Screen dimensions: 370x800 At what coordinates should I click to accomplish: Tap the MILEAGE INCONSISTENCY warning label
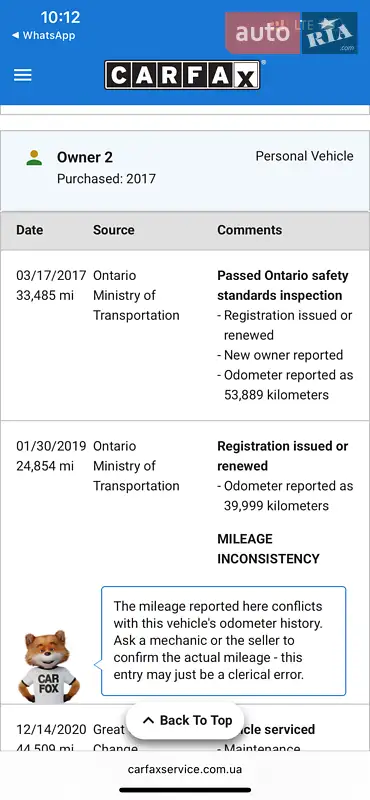[x=268, y=549]
